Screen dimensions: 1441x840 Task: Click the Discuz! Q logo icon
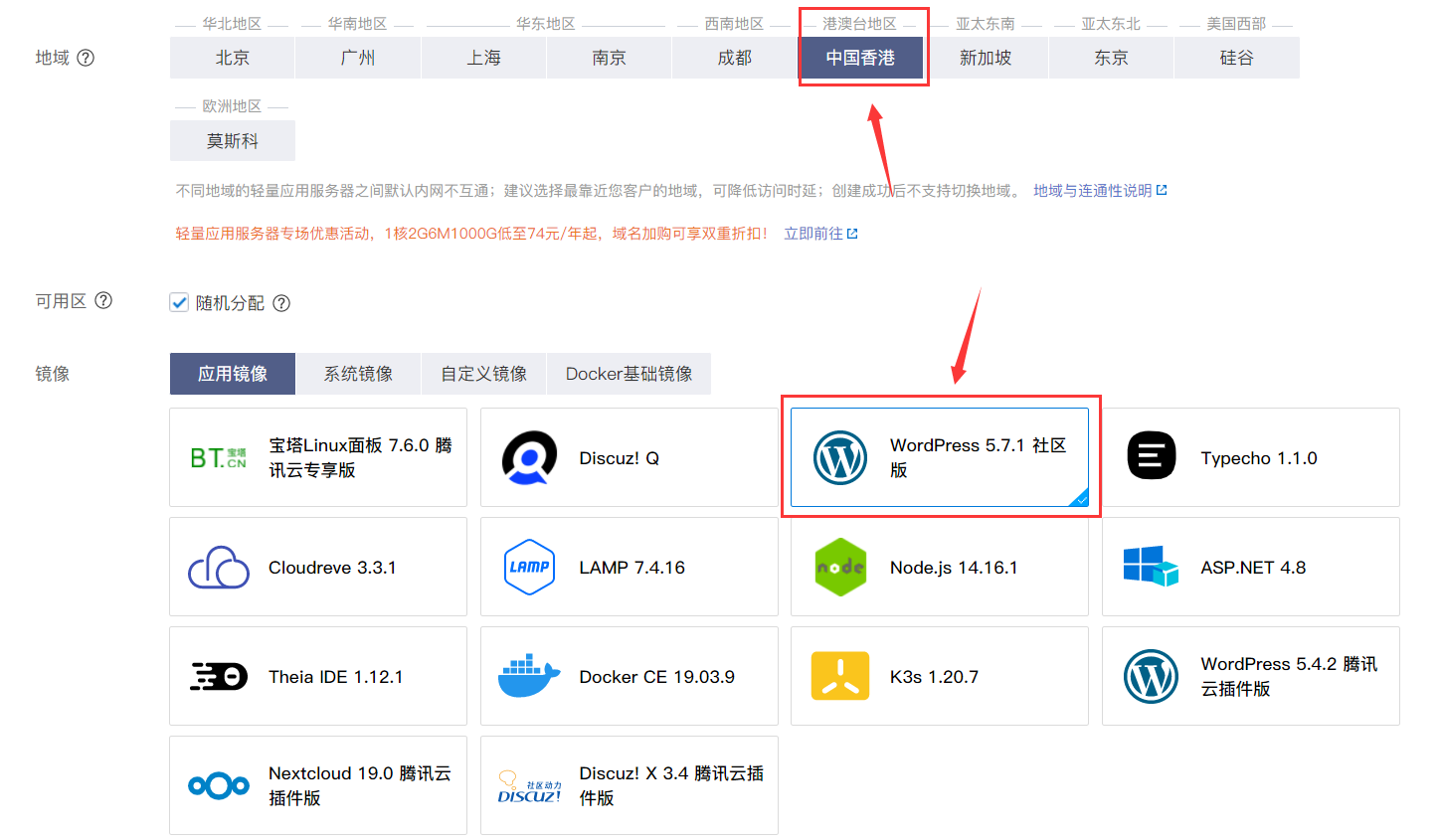[x=529, y=457]
